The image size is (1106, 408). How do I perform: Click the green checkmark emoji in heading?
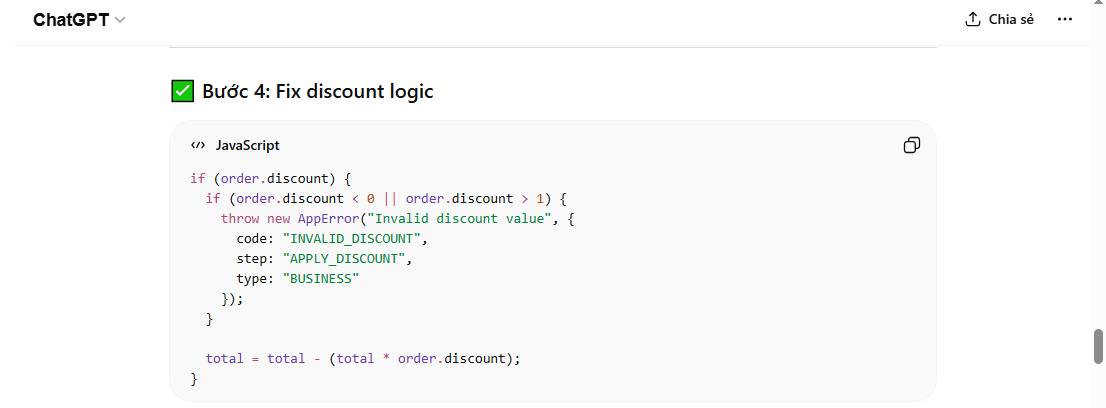[182, 92]
